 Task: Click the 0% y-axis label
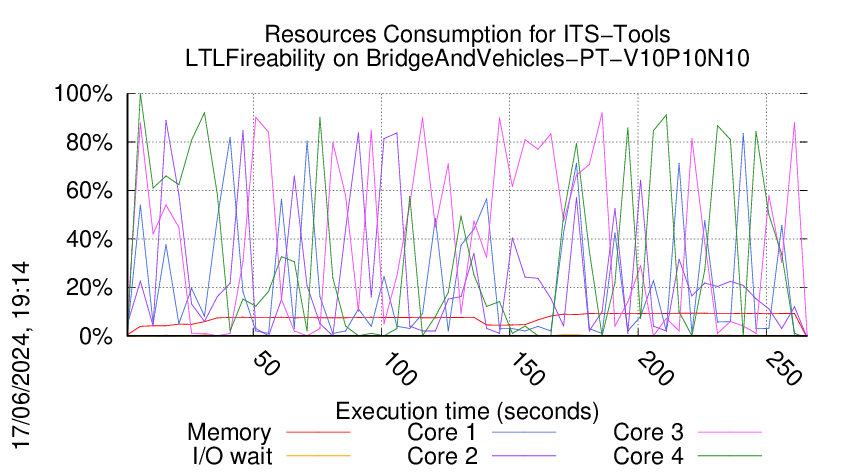tap(96, 336)
